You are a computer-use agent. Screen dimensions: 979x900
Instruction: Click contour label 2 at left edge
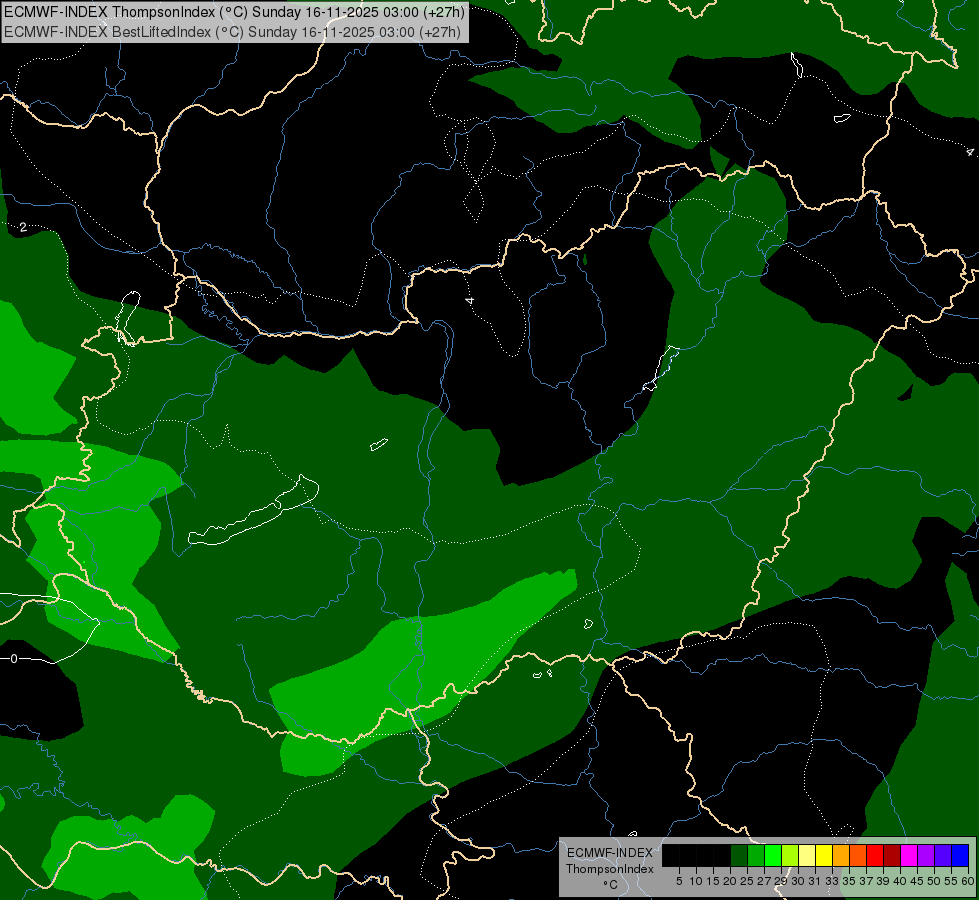(x=23, y=227)
